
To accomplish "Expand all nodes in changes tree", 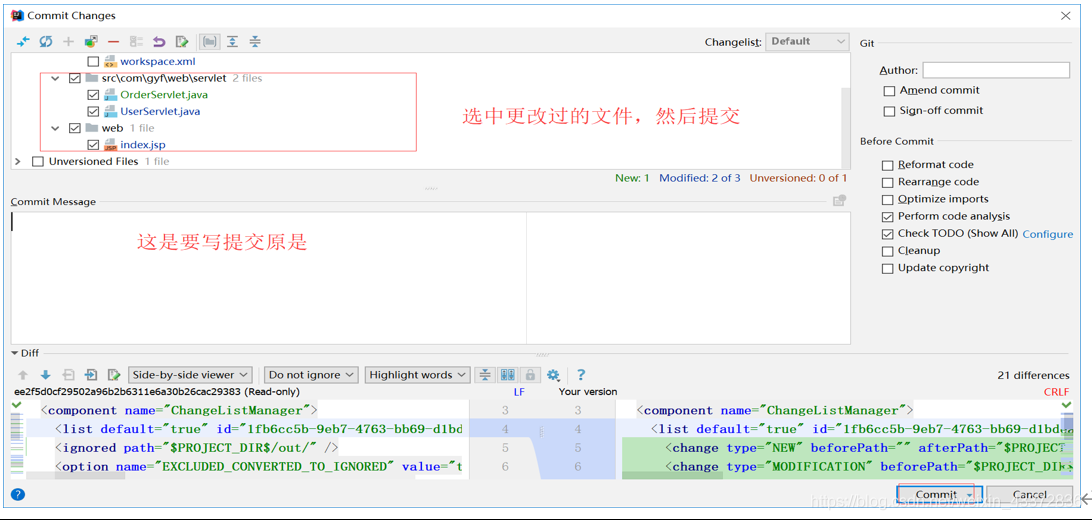I will coord(232,42).
